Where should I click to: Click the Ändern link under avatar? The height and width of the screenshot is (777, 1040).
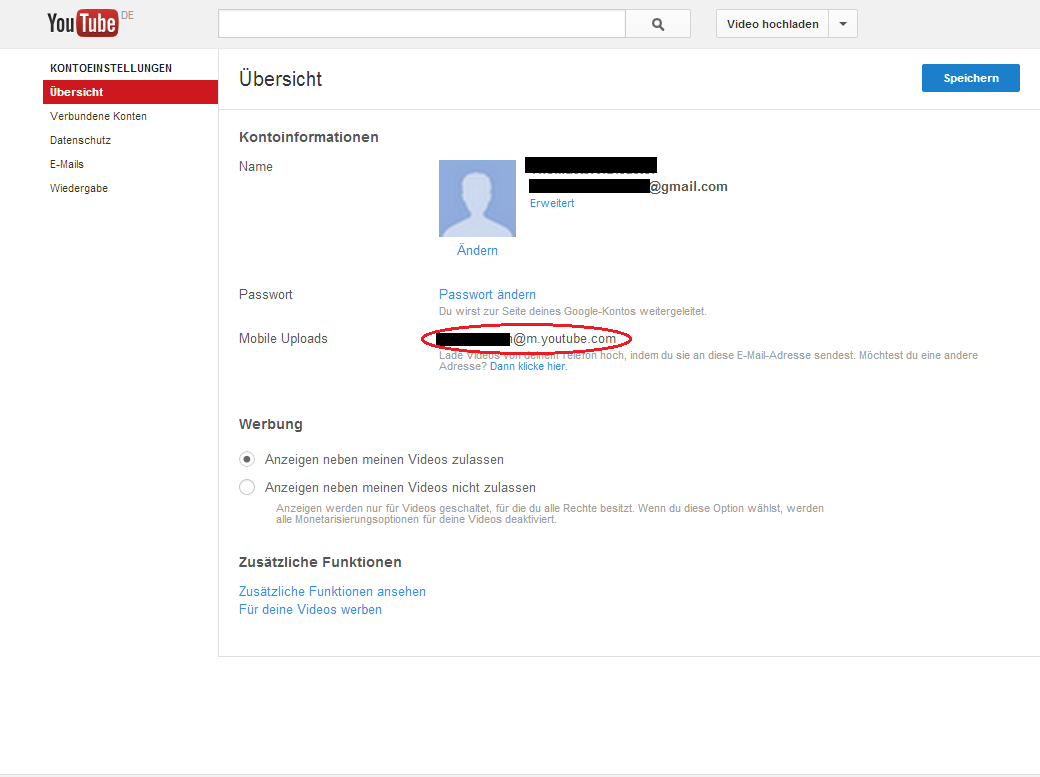(478, 250)
